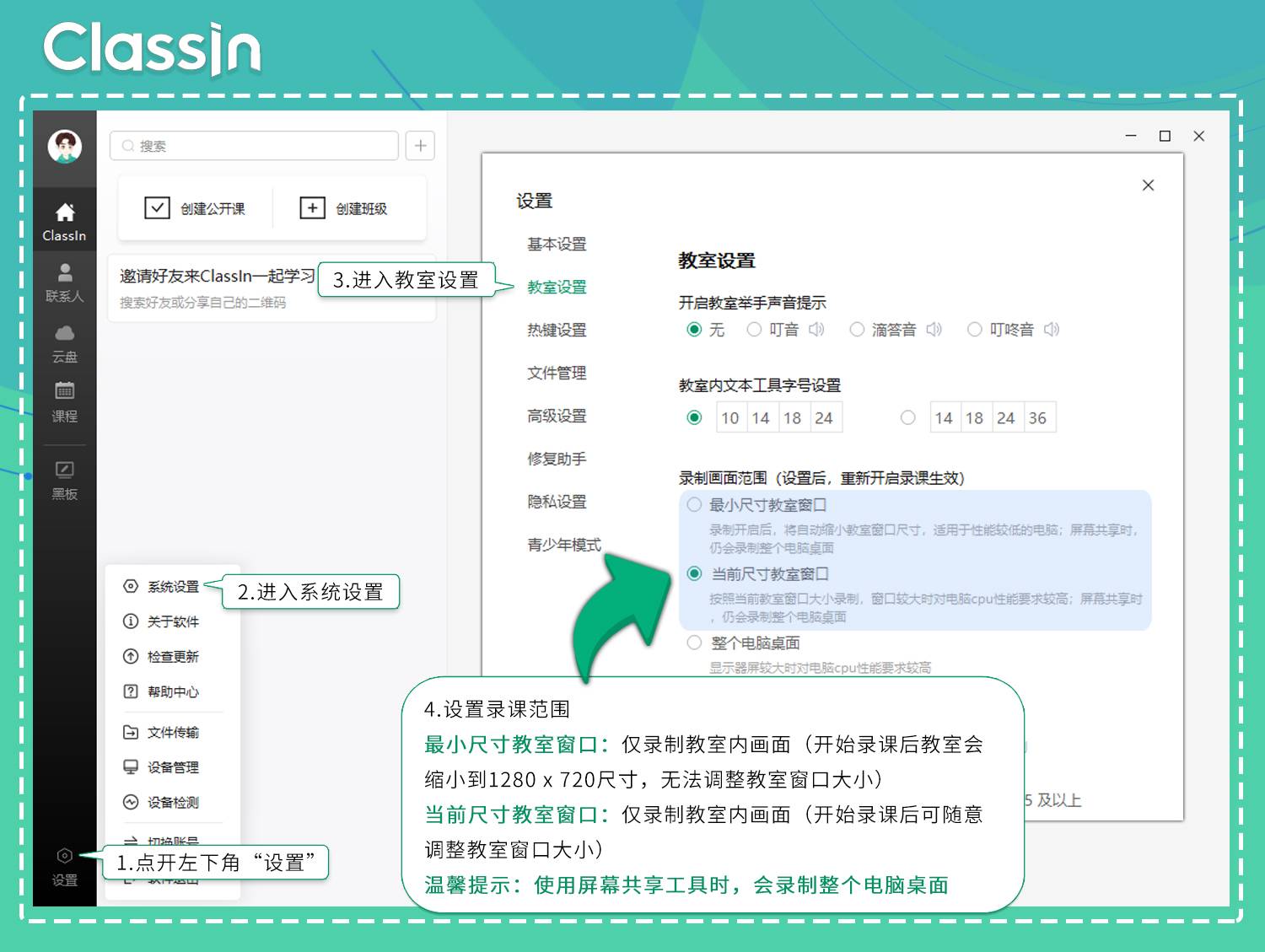Switch to 隐私设置 tab

tap(557, 502)
